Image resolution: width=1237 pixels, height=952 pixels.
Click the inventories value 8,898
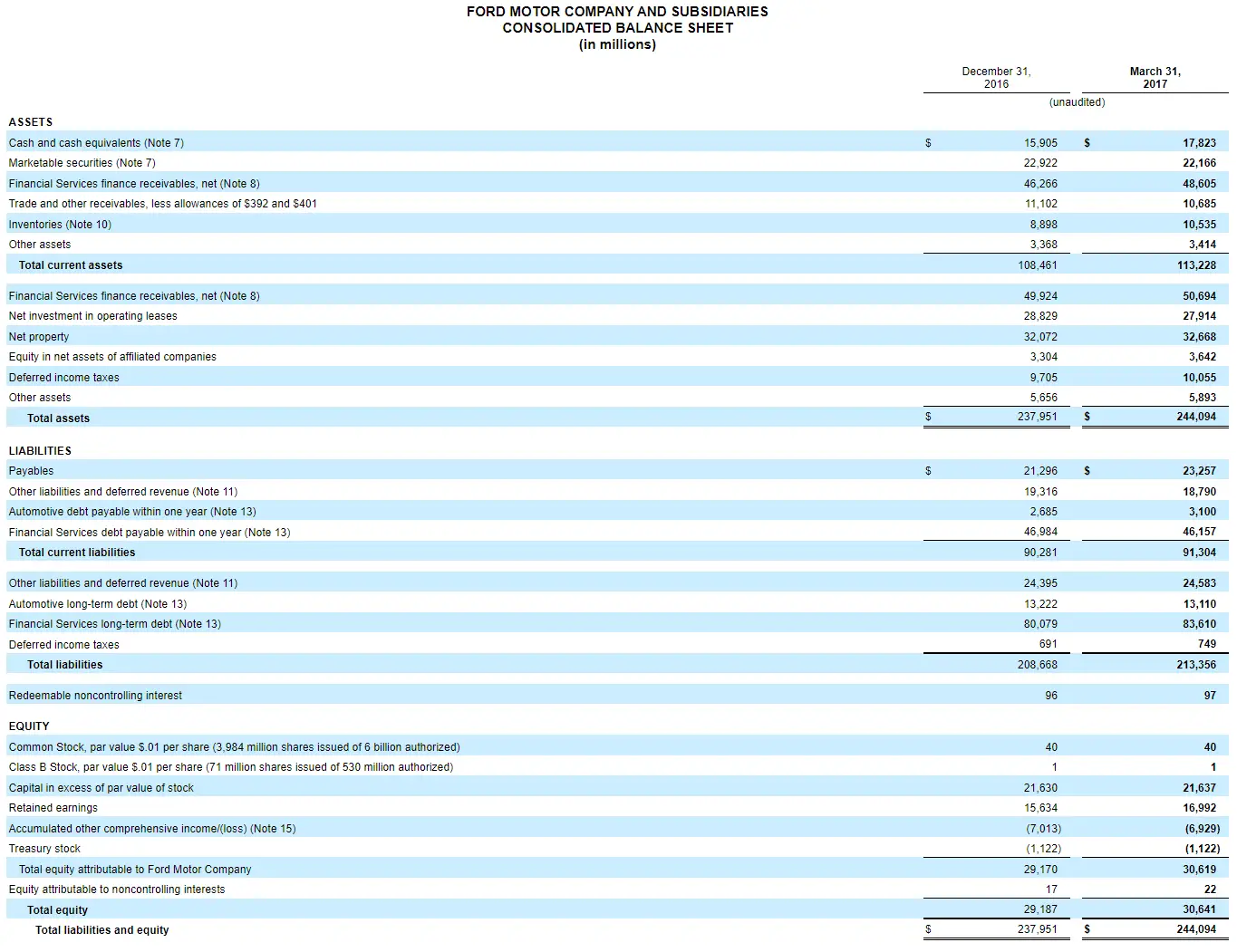[1044, 225]
